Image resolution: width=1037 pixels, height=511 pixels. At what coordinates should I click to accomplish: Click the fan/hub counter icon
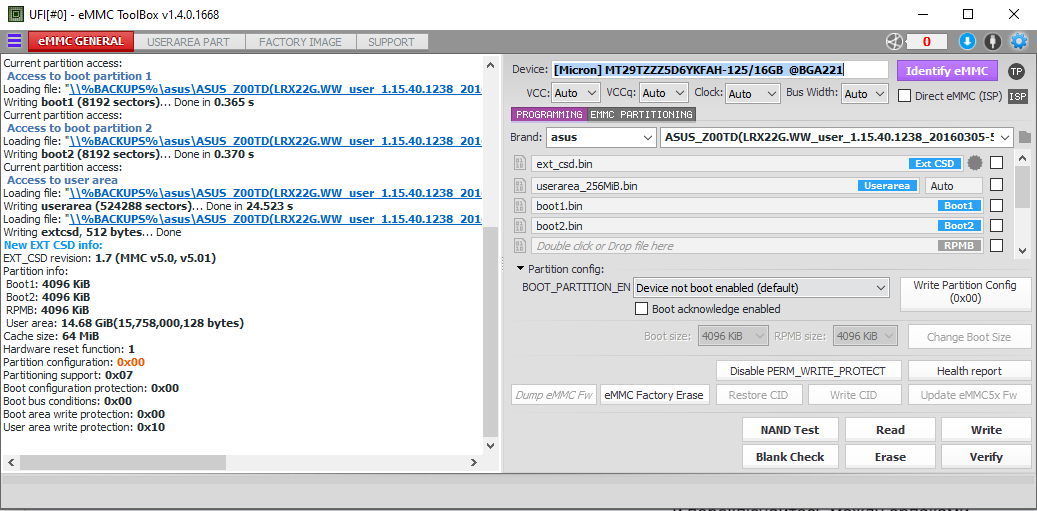[x=894, y=42]
